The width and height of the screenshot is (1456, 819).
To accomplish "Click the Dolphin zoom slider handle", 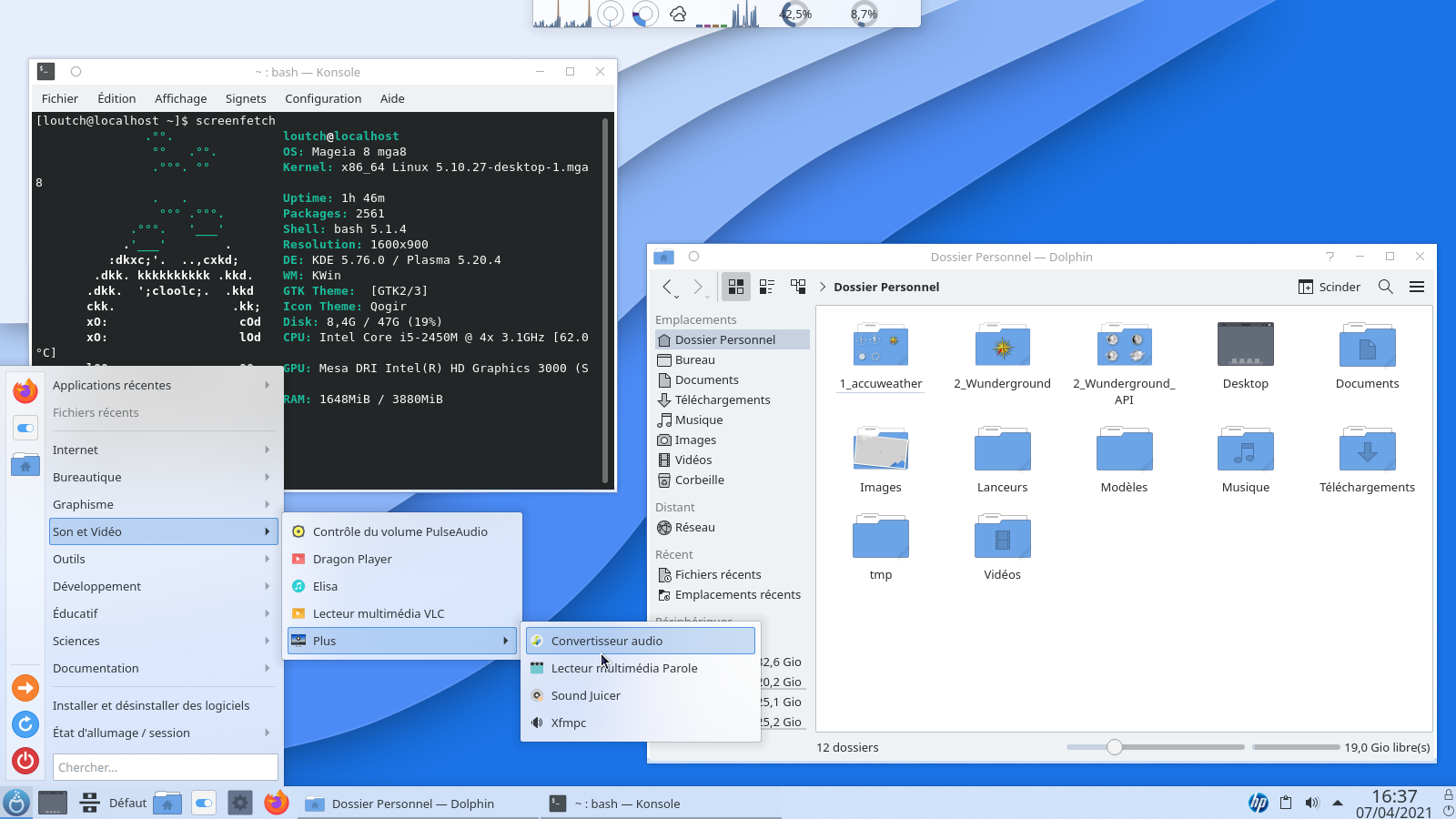I will pos(1115,747).
